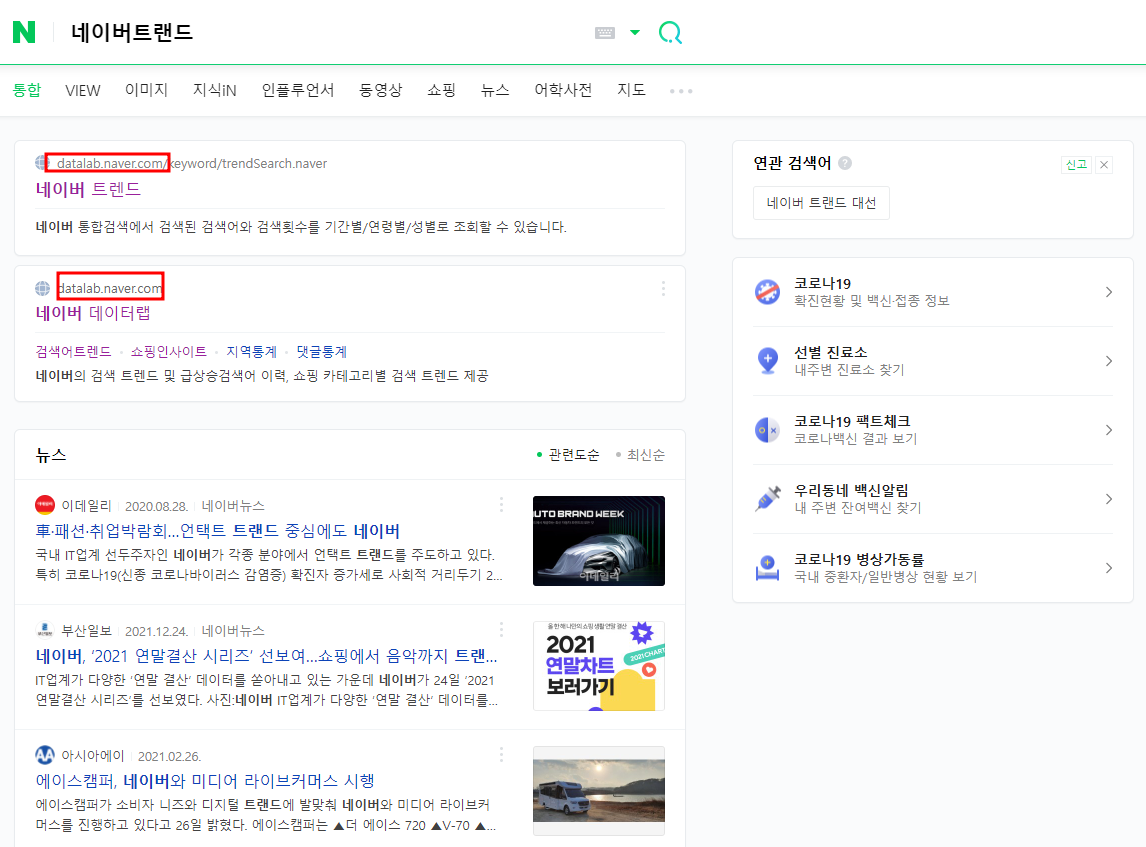
Task: Click the search field containing 네이버트랜드
Action: (322, 32)
